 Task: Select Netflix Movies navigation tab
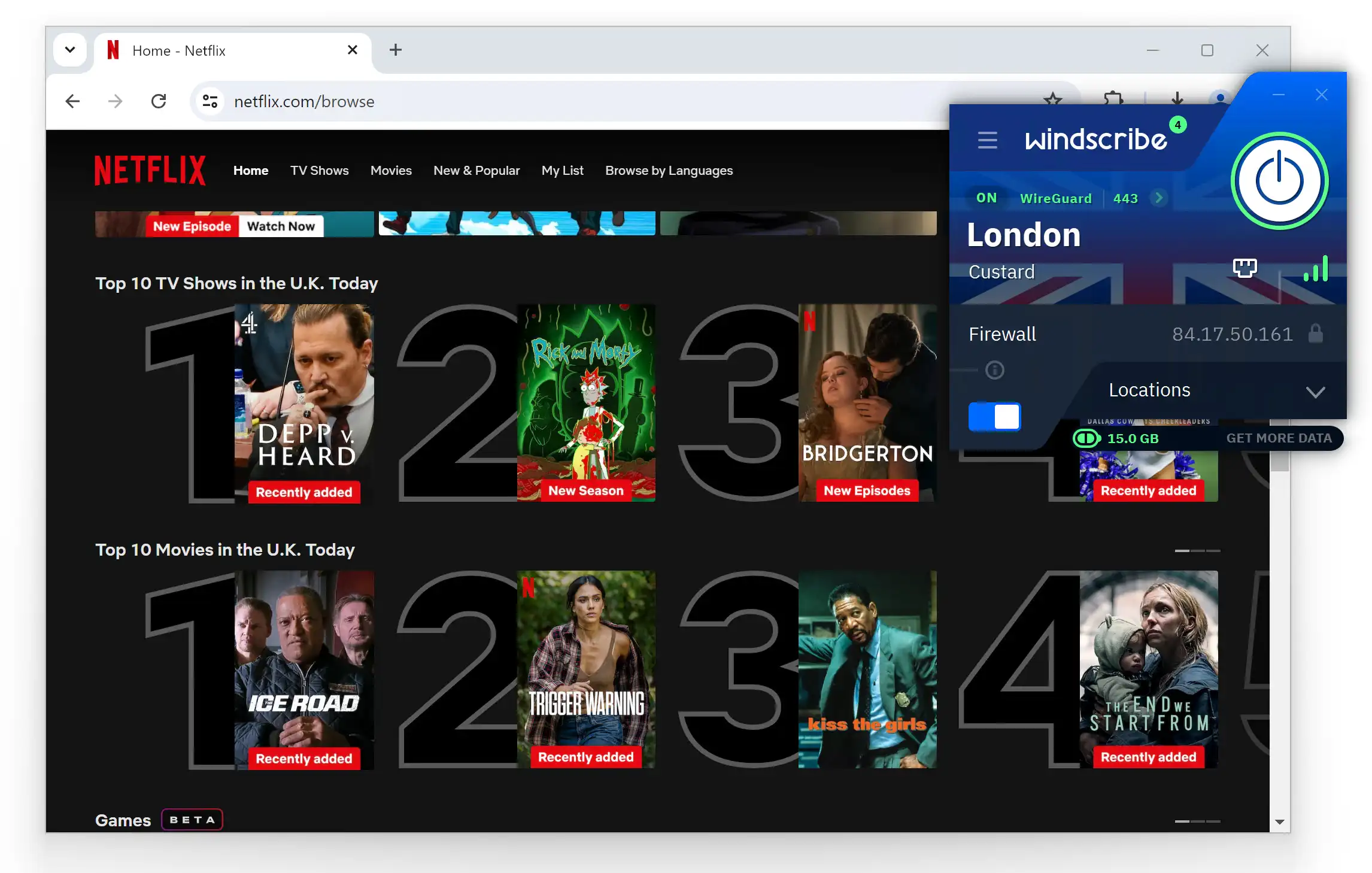390,170
